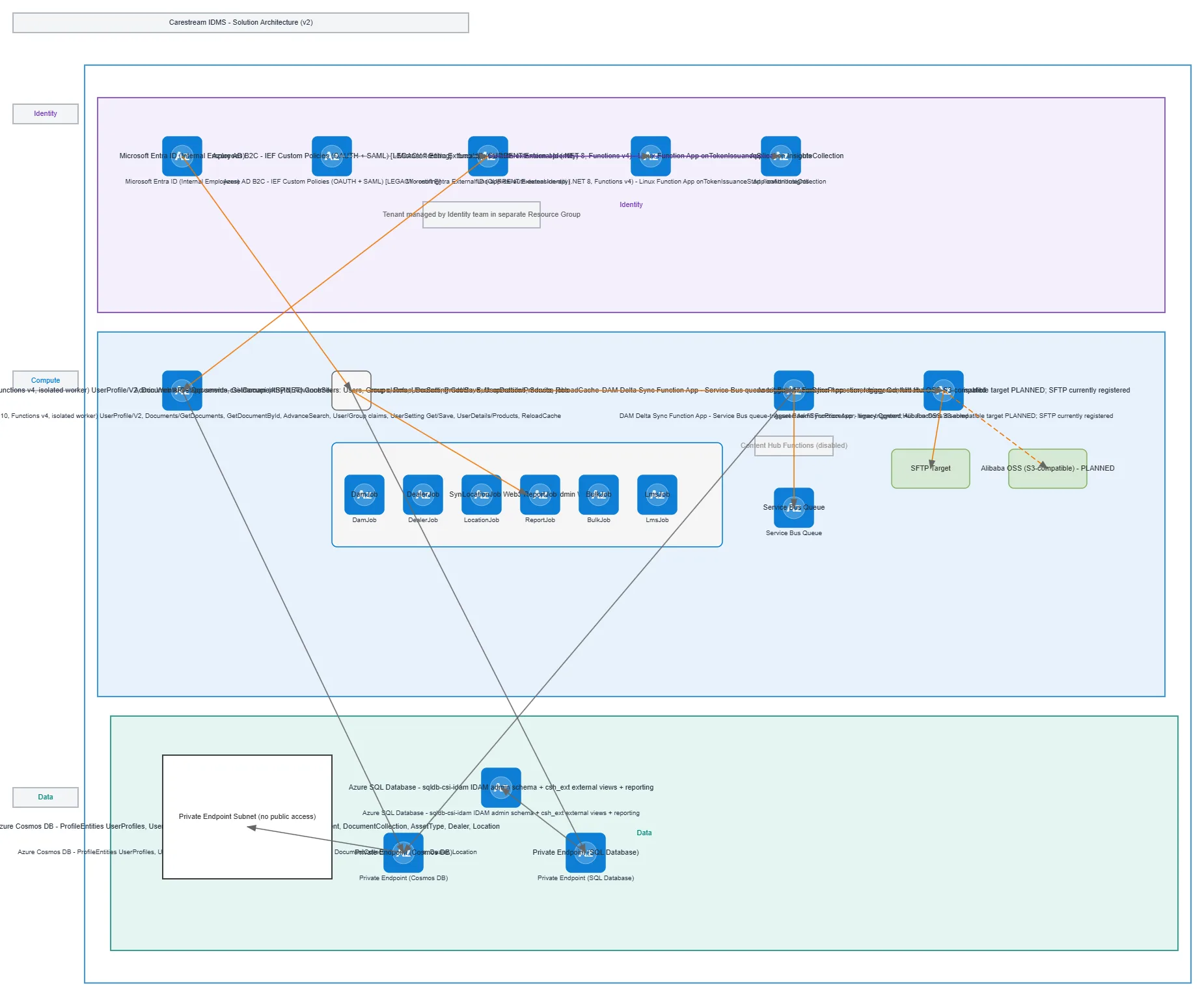Click the Carestream IDMS Solution Architecture title
The width and height of the screenshot is (1204, 996).
pyautogui.click(x=241, y=23)
